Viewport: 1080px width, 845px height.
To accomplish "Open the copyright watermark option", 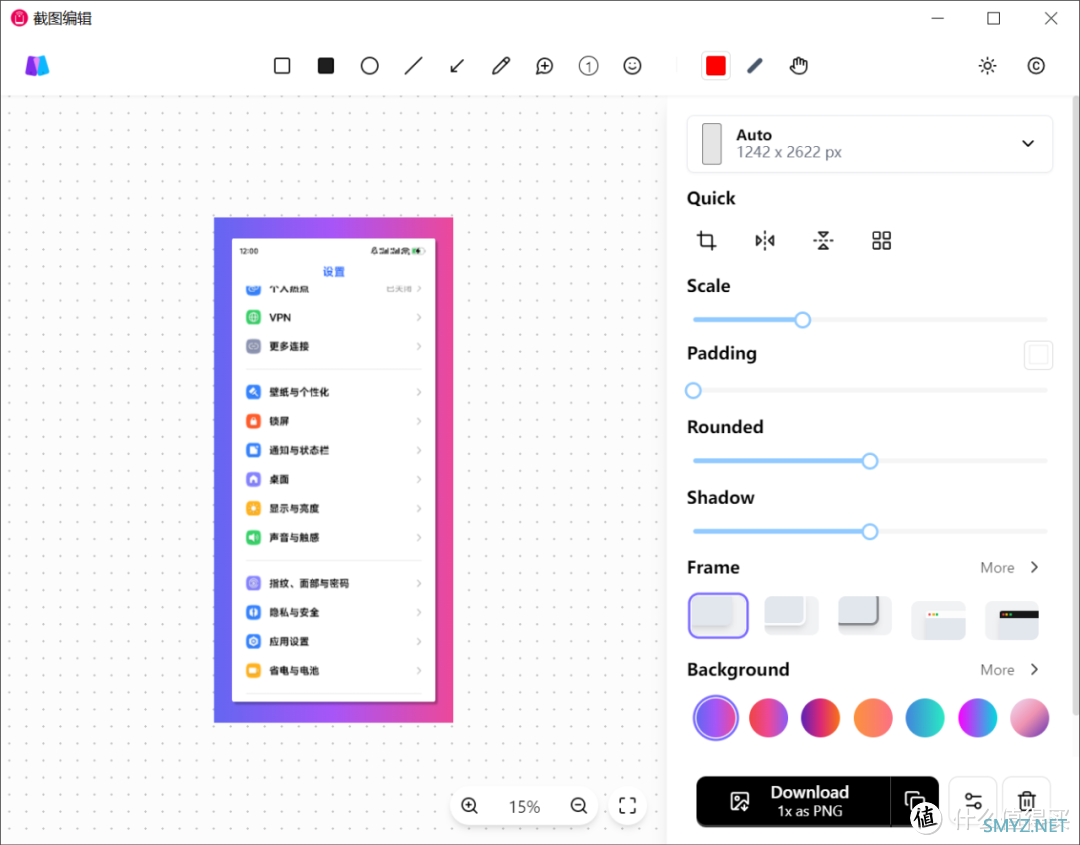I will coord(1036,66).
